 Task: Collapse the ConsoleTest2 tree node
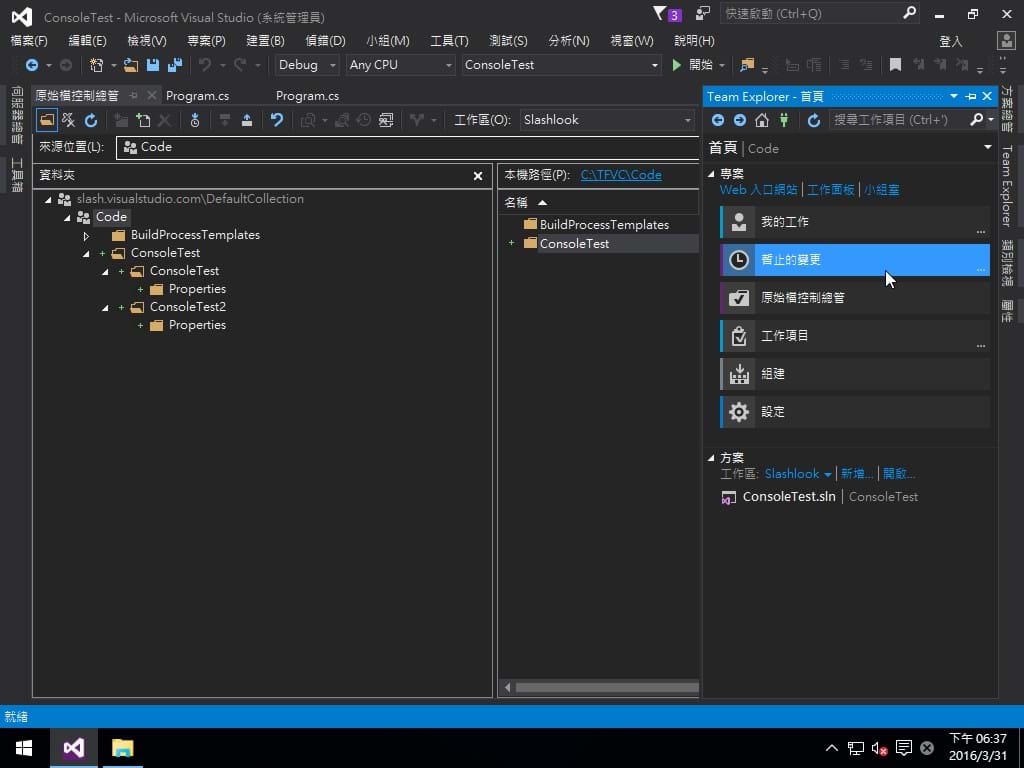[105, 308]
